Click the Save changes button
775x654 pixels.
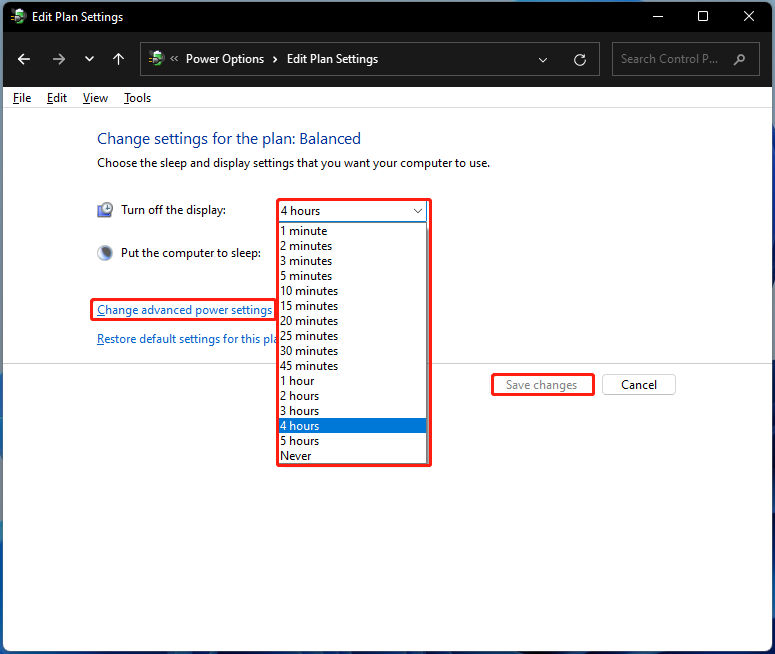click(x=542, y=385)
